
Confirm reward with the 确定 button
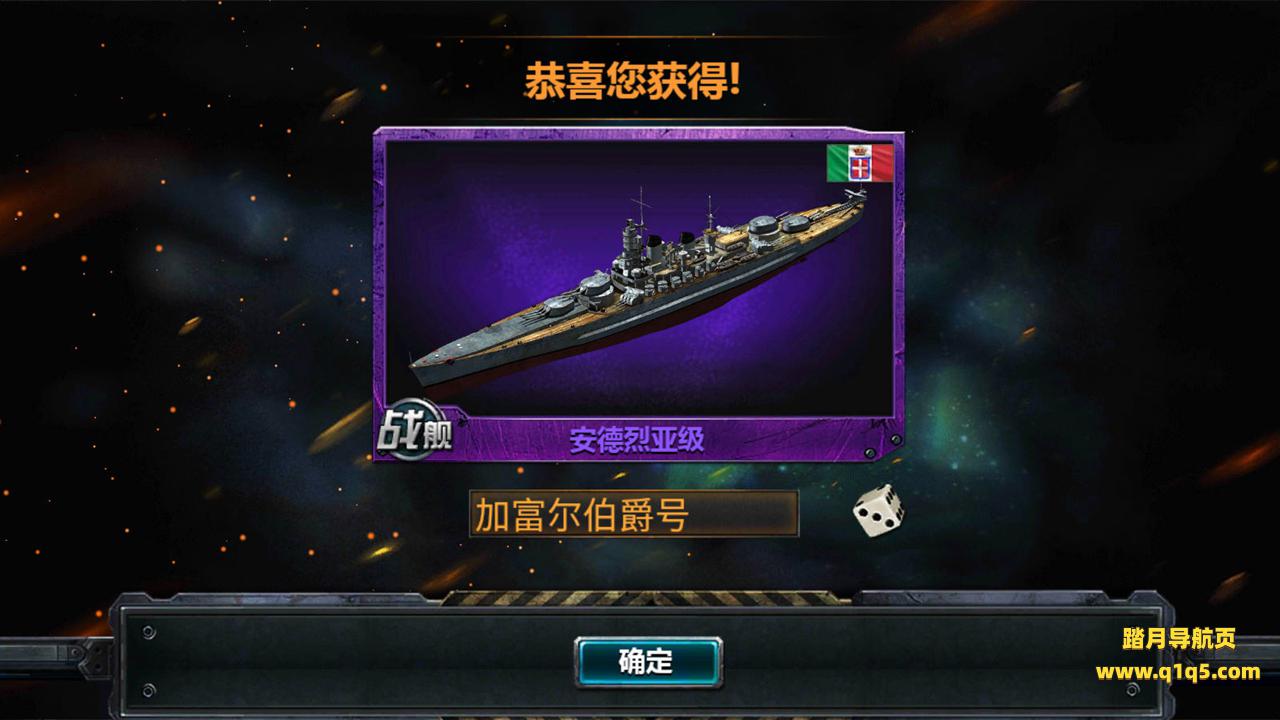[x=647, y=662]
